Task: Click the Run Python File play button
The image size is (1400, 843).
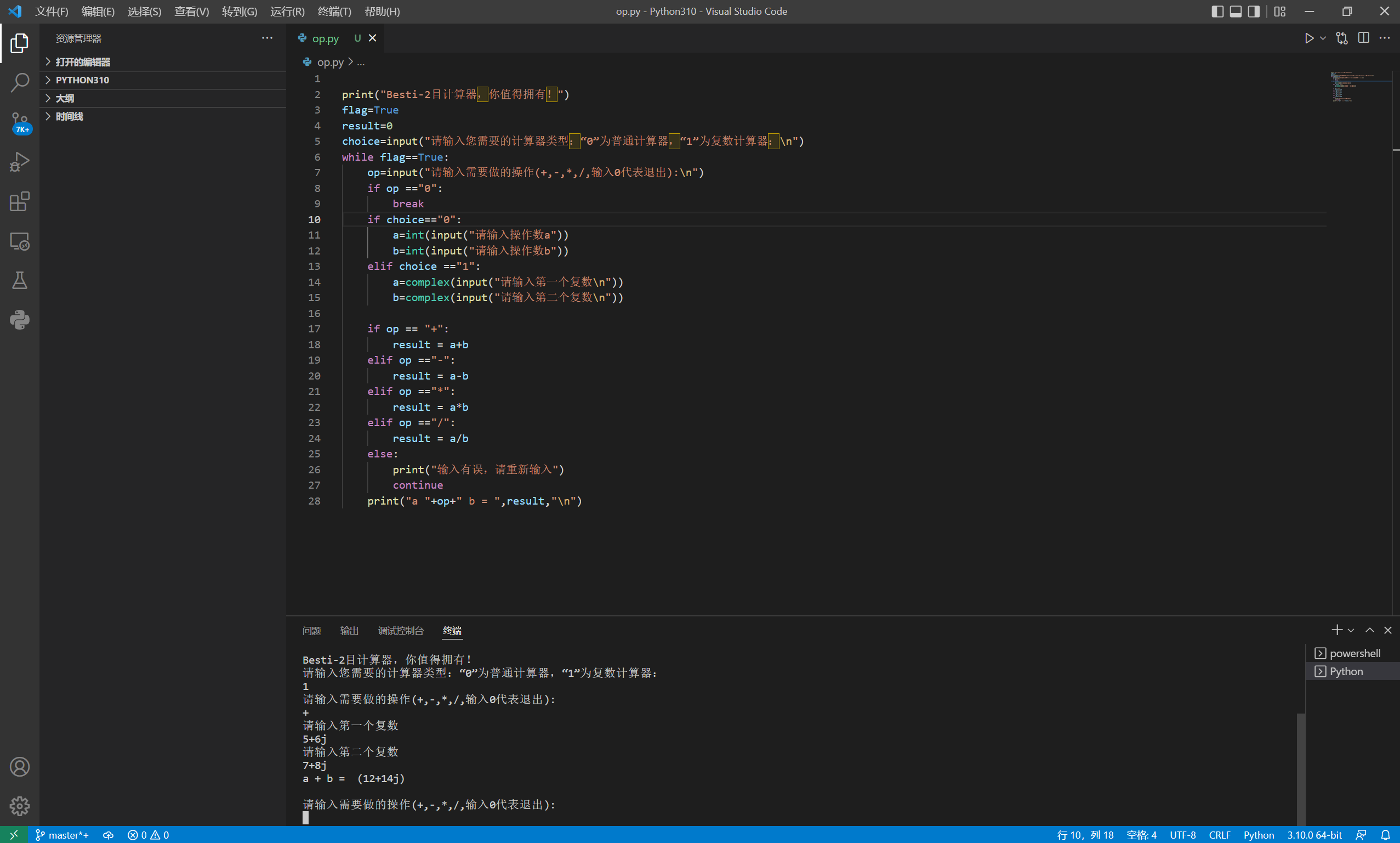Action: click(x=1308, y=38)
